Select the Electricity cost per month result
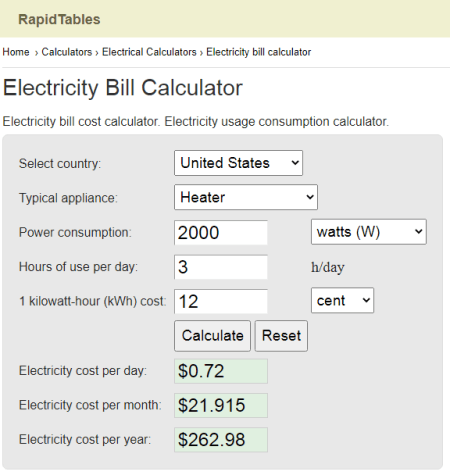This screenshot has width=450, height=475. click(221, 405)
